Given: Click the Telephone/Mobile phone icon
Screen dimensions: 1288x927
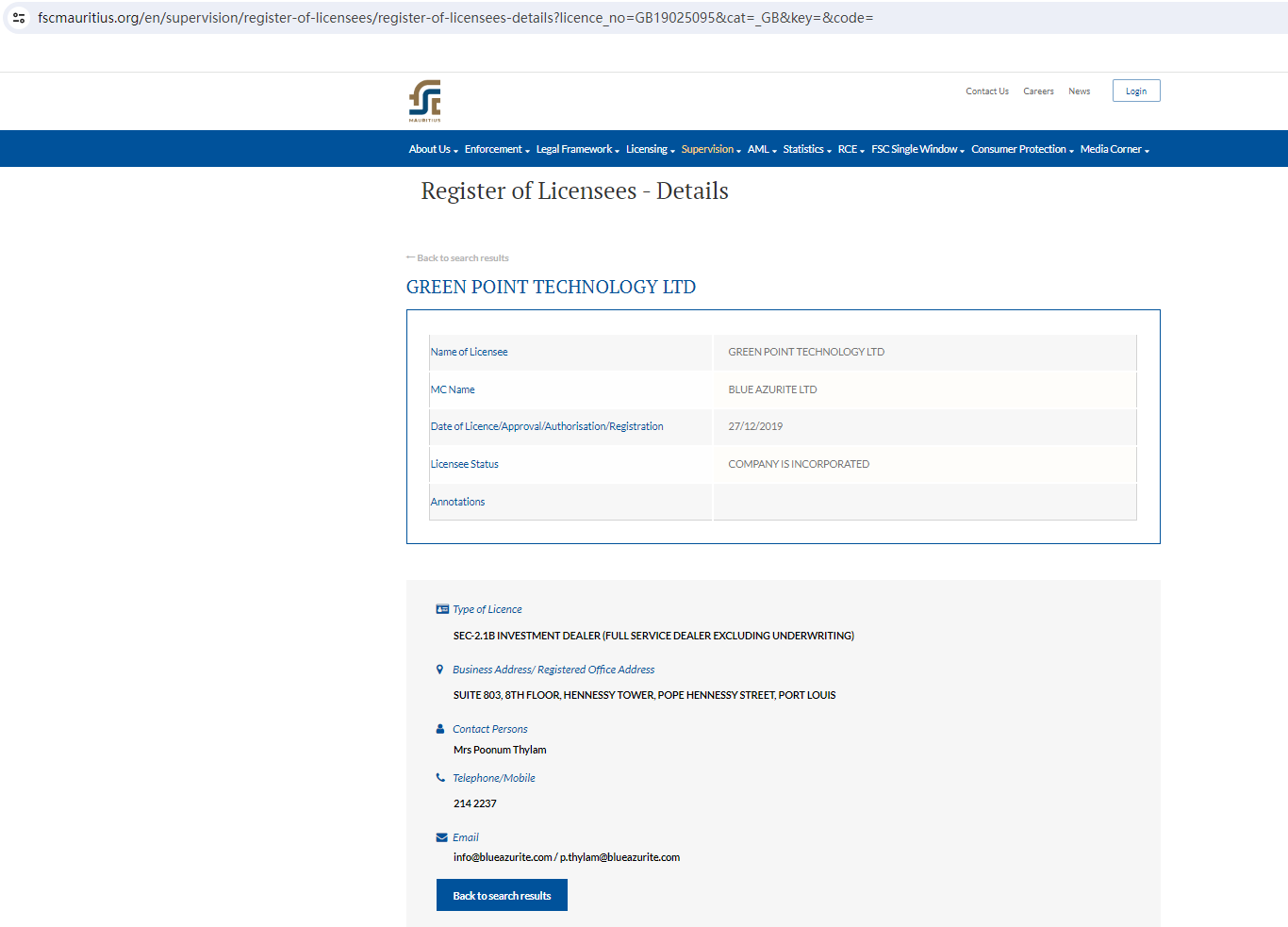Looking at the screenshot, I should click(x=440, y=778).
